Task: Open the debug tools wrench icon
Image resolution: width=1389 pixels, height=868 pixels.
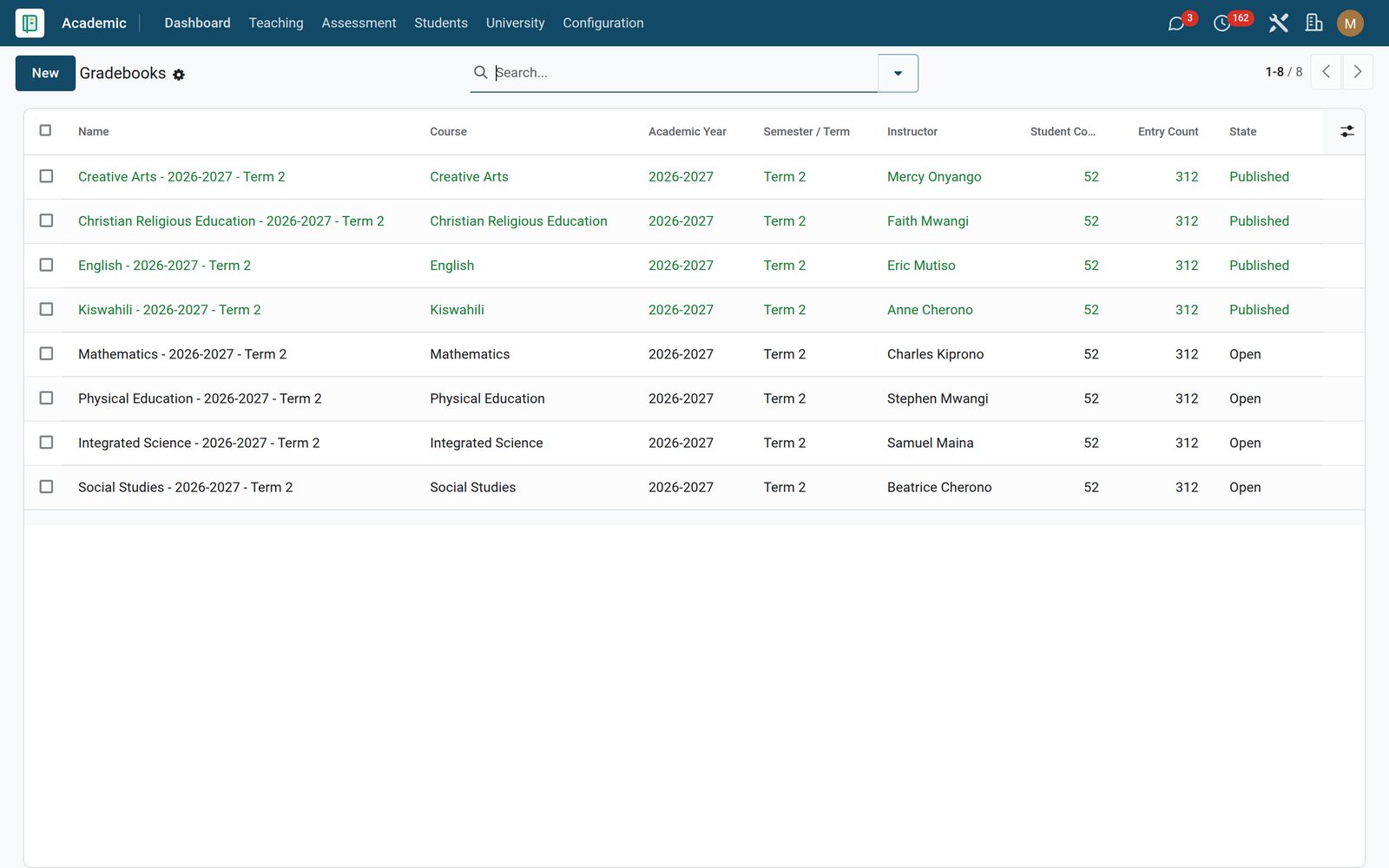Action: pyautogui.click(x=1278, y=23)
